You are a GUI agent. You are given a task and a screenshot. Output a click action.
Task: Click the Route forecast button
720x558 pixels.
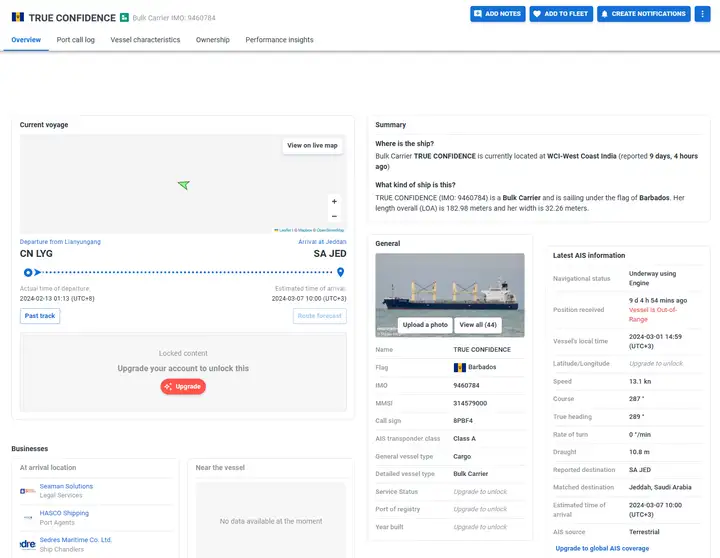(x=320, y=316)
